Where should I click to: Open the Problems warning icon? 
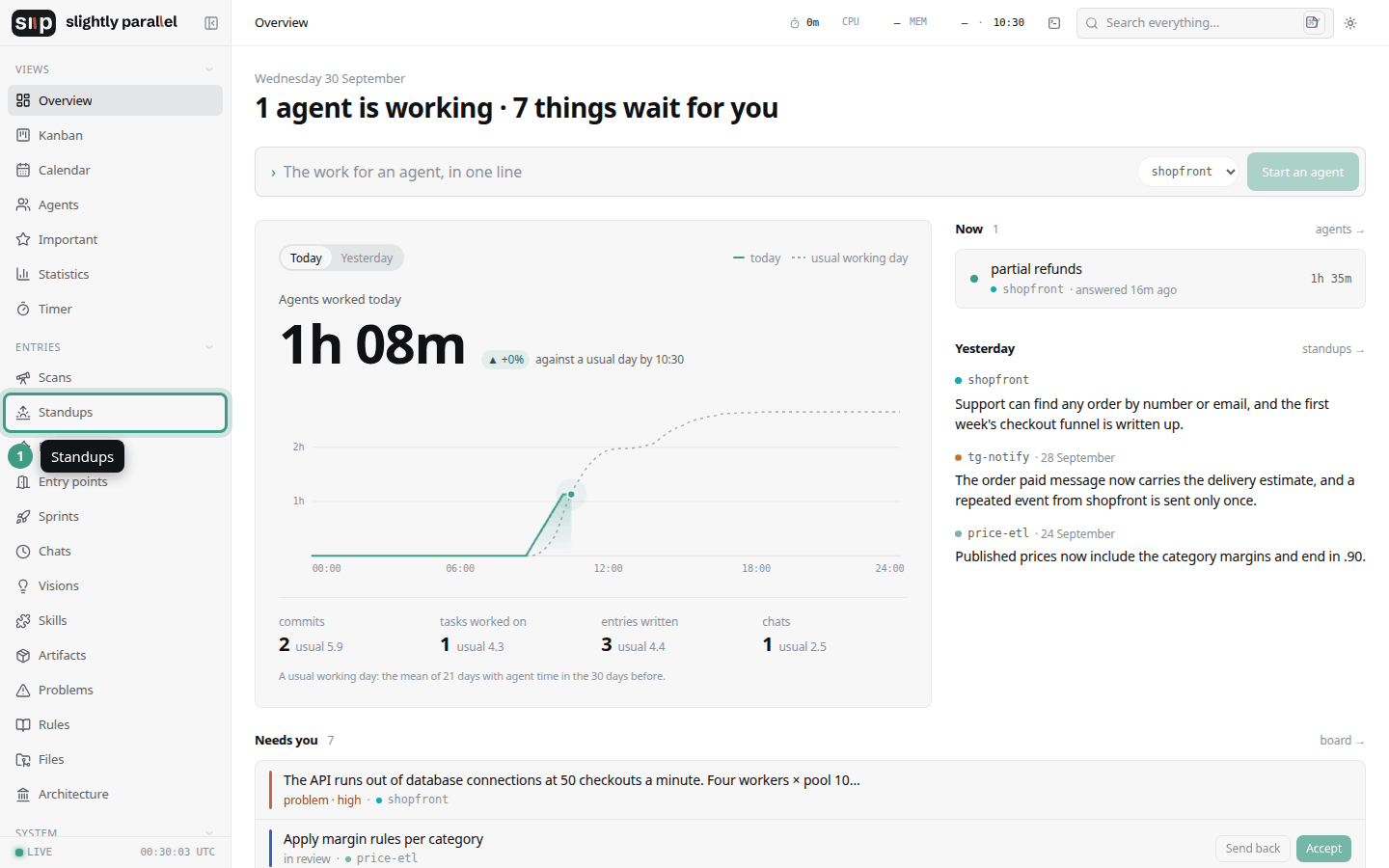(x=23, y=690)
